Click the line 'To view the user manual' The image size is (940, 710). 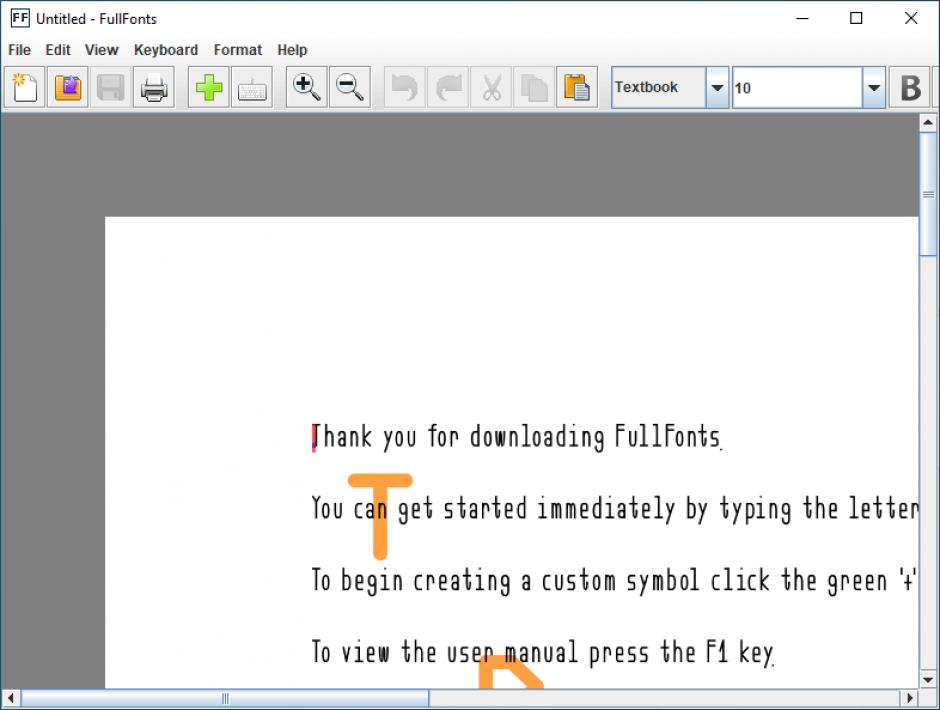(543, 652)
